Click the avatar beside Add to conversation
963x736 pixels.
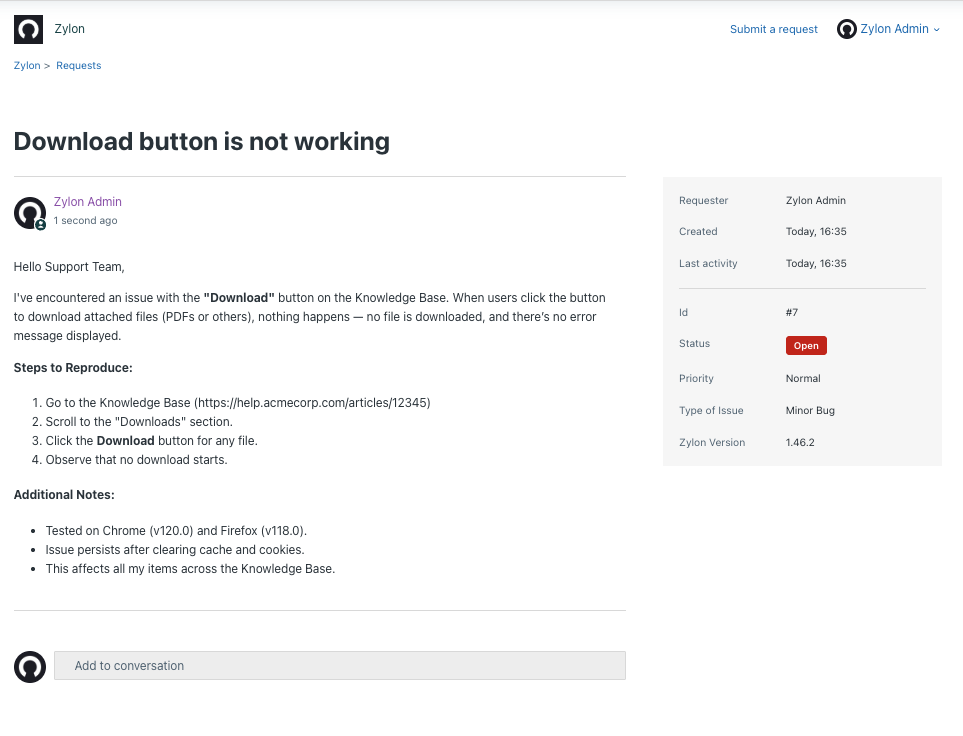(29, 666)
